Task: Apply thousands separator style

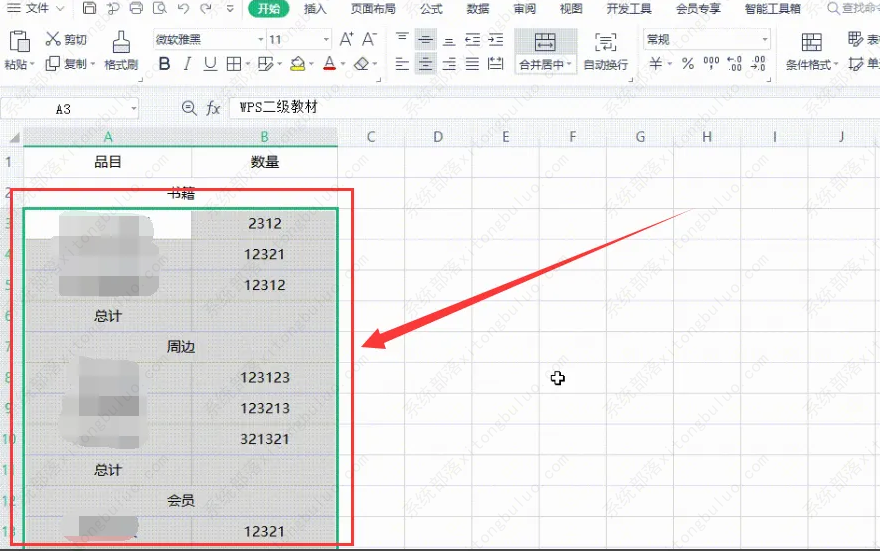Action: 711,64
